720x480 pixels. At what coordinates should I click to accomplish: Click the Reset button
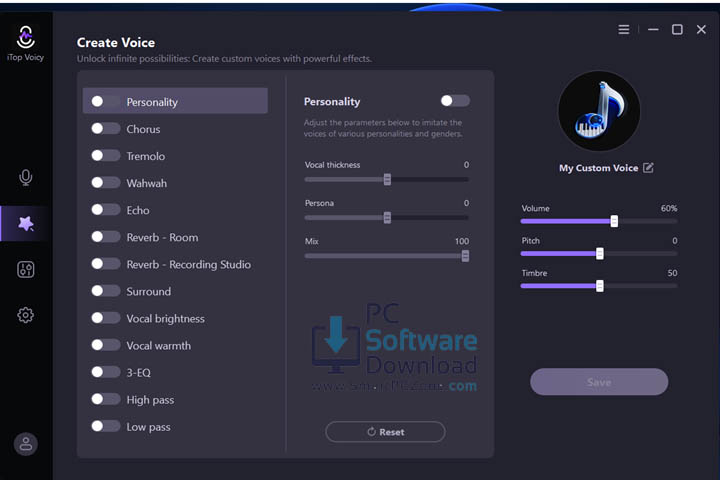click(x=385, y=432)
